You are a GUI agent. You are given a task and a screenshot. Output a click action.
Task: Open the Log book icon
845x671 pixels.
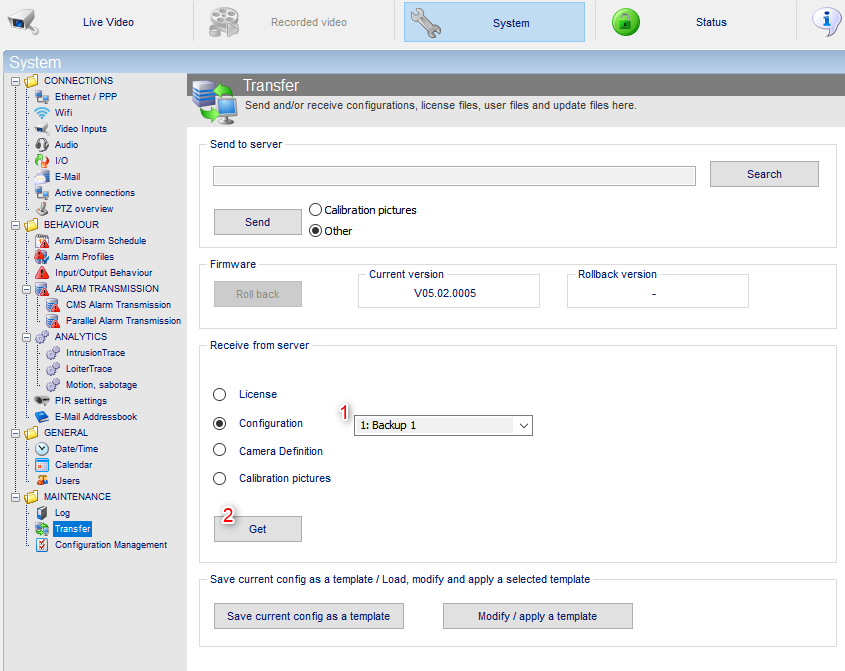click(41, 513)
